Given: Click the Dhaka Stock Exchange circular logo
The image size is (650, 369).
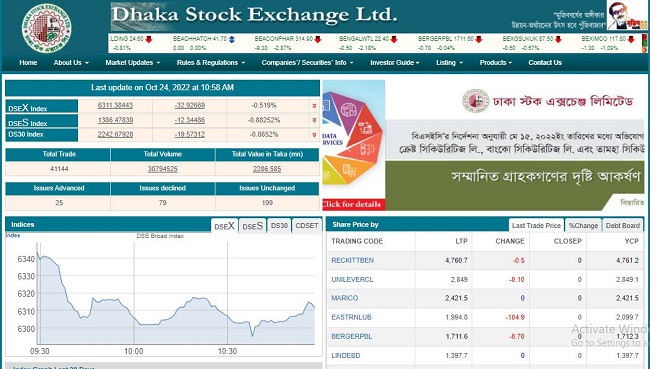Looking at the screenshot, I should [x=46, y=28].
